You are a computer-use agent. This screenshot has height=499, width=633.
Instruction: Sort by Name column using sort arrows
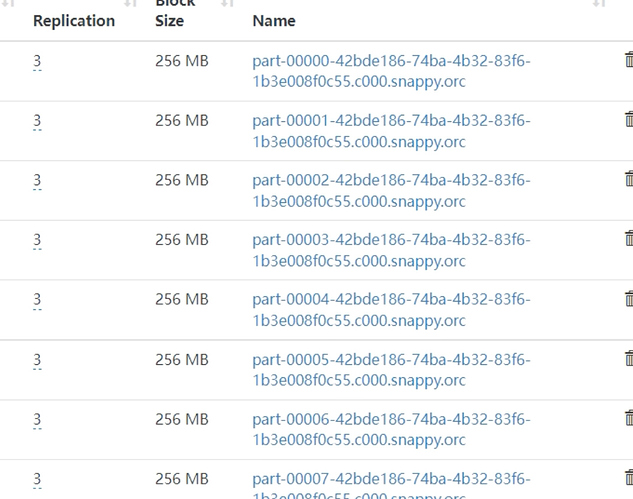pyautogui.click(x=599, y=4)
